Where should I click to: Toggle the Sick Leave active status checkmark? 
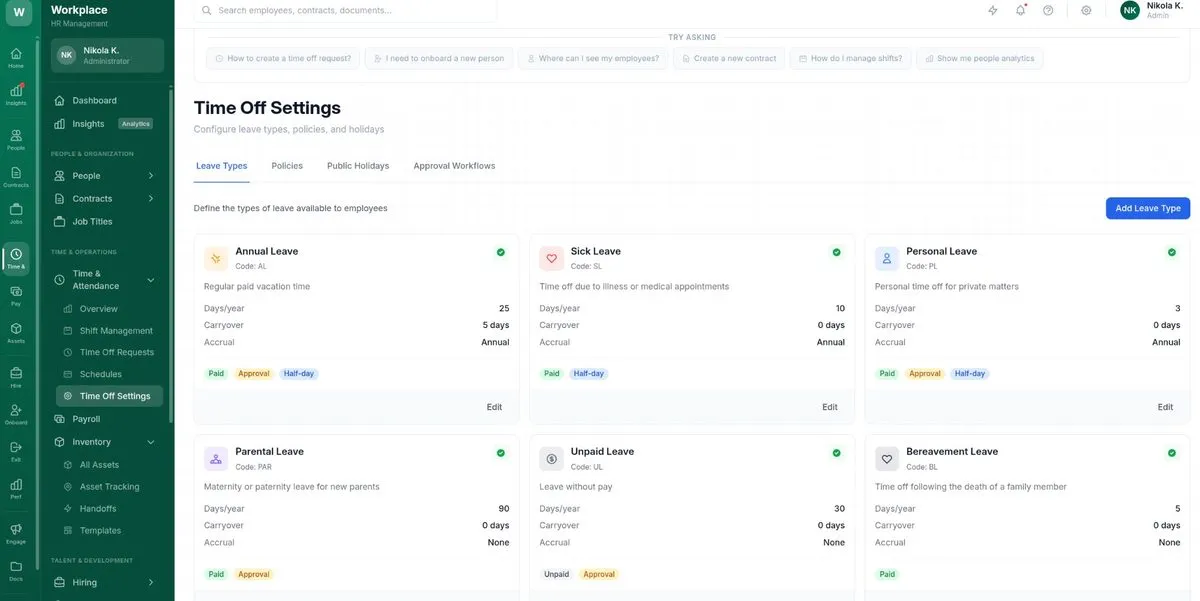click(836, 252)
